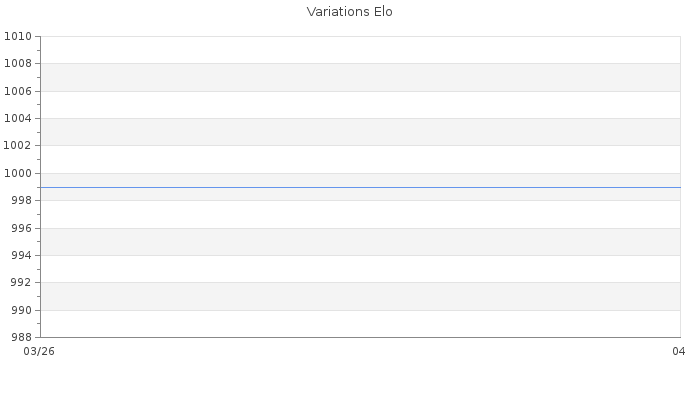The image size is (700, 400).
Task: Click the 1000 y-axis label
Action: point(18,173)
